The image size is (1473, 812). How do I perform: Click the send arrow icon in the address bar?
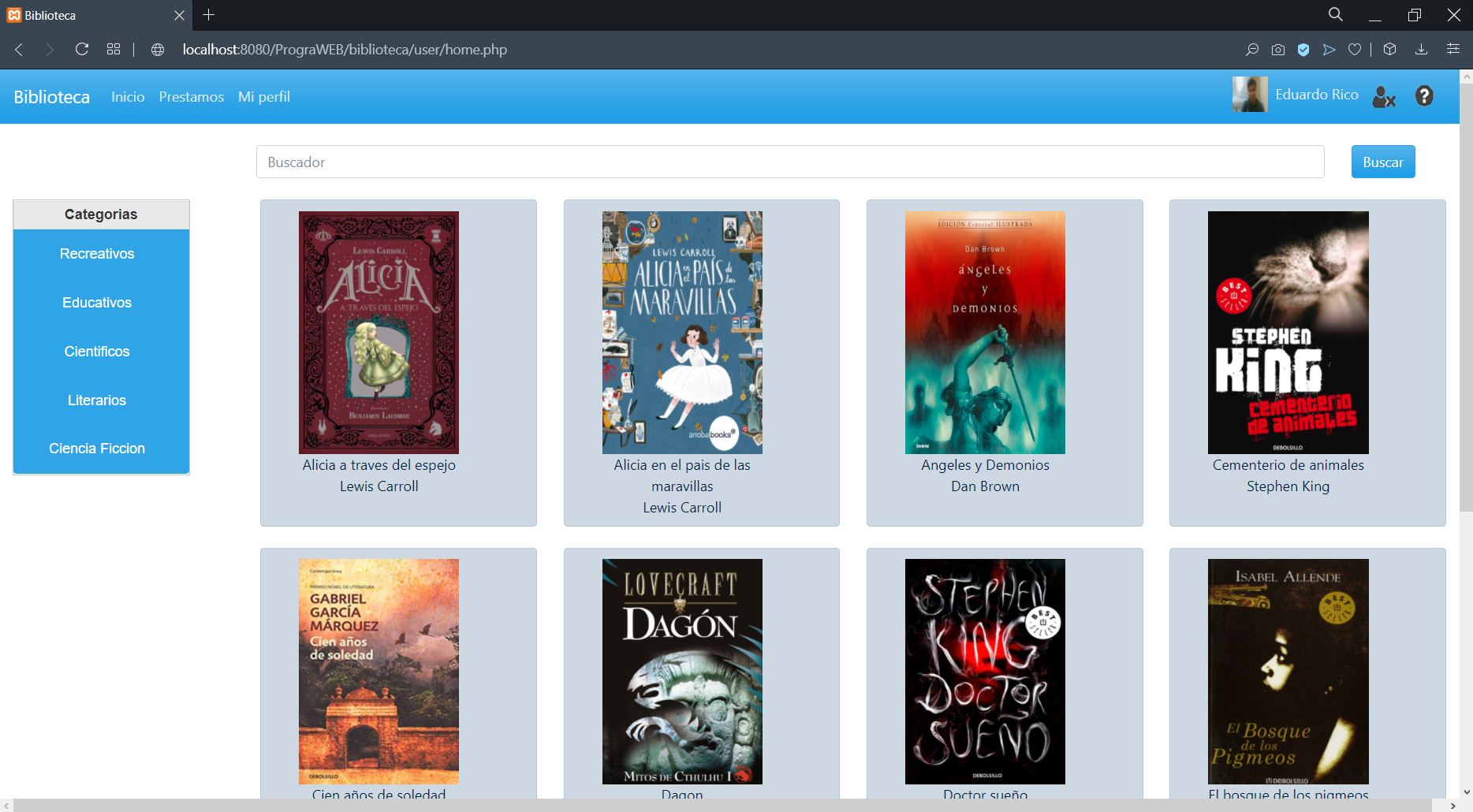click(1329, 50)
